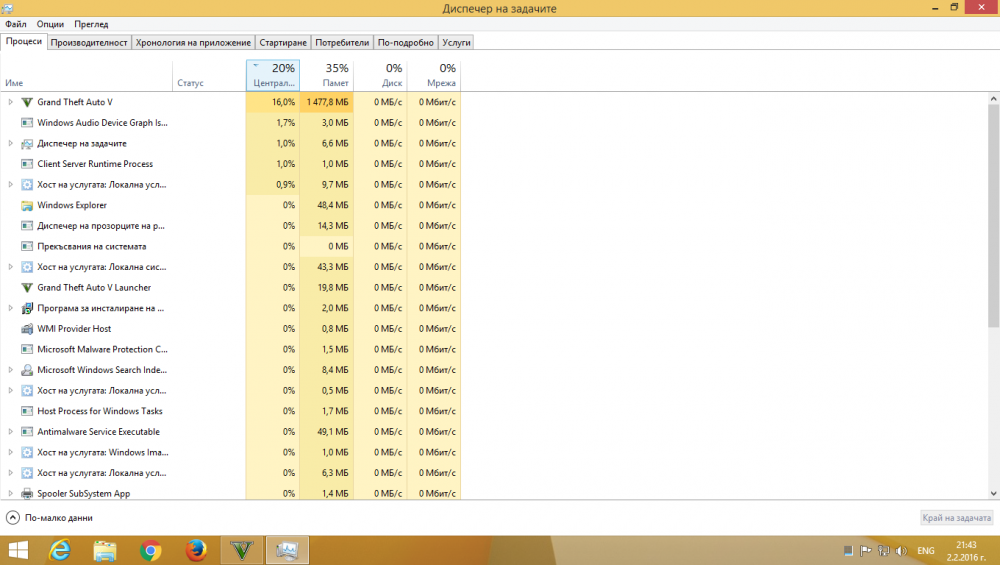1000x565 pixels.
Task: Click the scrollbar down arrow
Action: click(x=994, y=494)
